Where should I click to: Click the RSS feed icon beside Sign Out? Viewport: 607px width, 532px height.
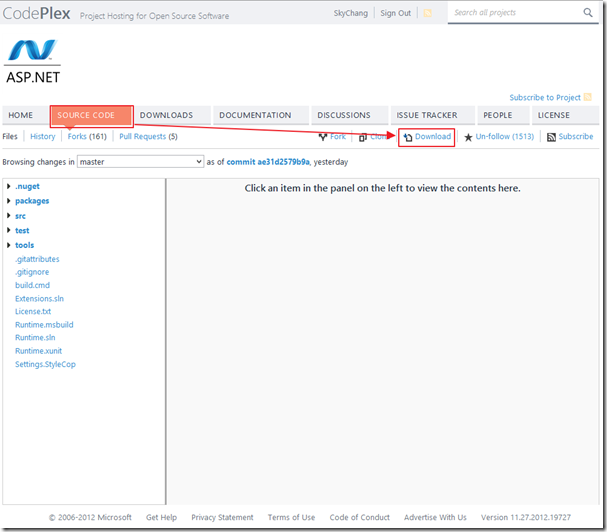(x=427, y=13)
